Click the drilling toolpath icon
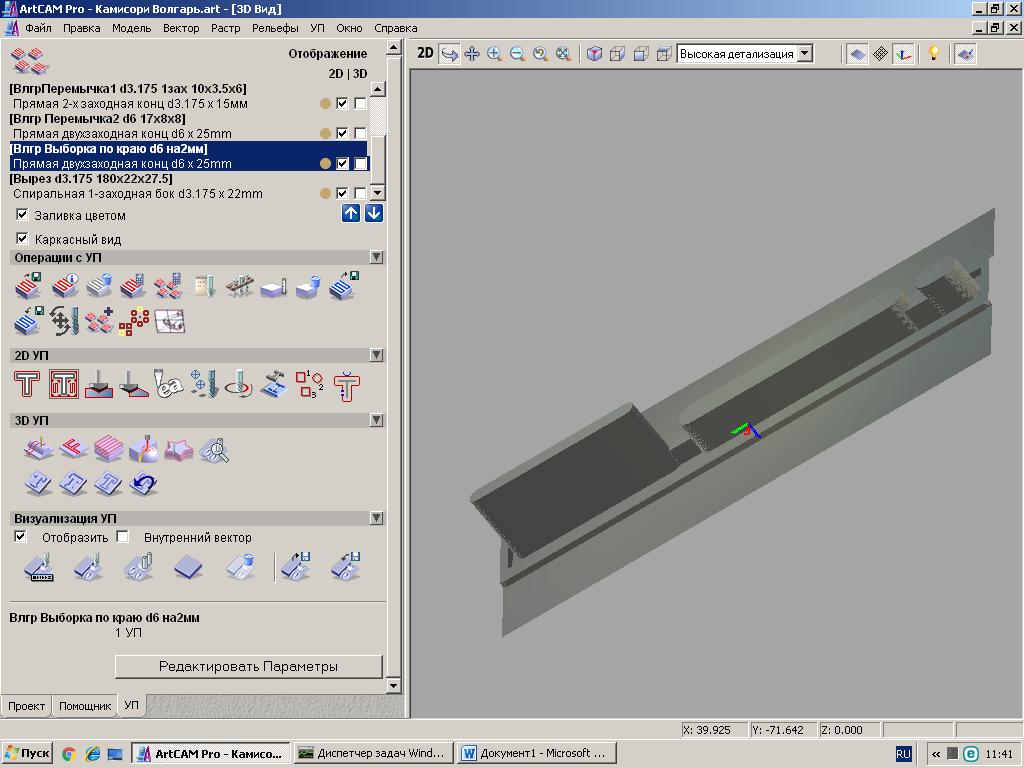This screenshot has height=768, width=1024. pyautogui.click(x=204, y=385)
